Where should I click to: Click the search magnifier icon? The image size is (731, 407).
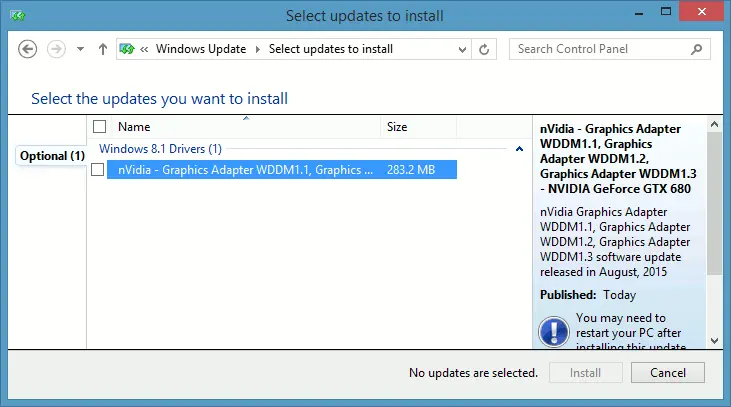point(697,49)
